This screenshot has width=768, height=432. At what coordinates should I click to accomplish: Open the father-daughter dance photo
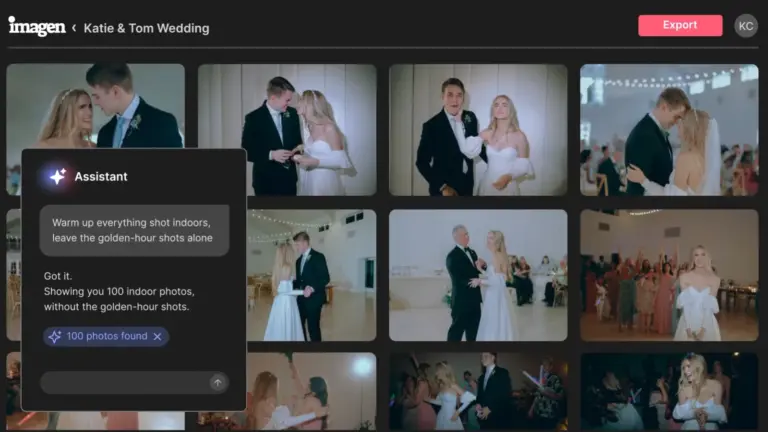click(x=478, y=275)
